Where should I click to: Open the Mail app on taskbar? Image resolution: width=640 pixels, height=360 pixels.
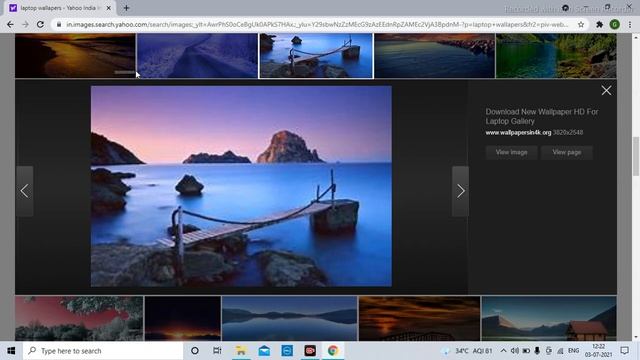(264, 351)
